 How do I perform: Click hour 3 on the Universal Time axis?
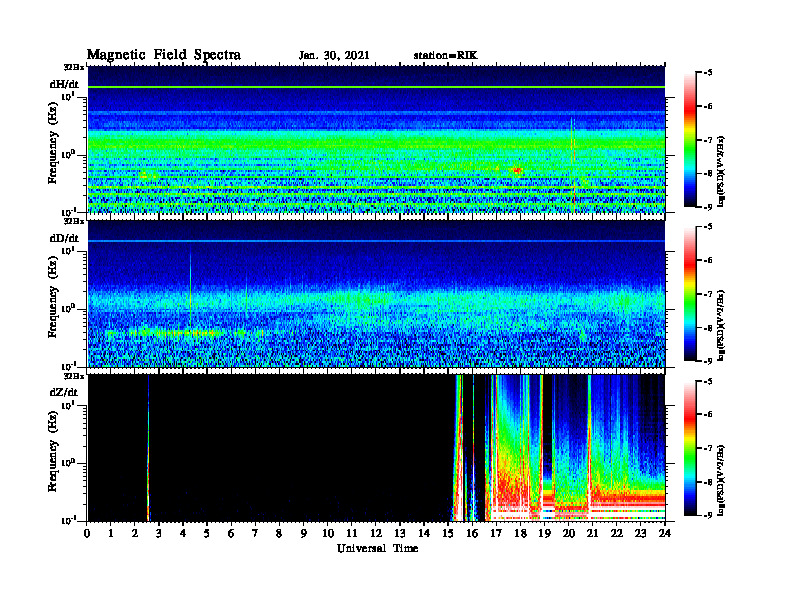click(x=159, y=534)
